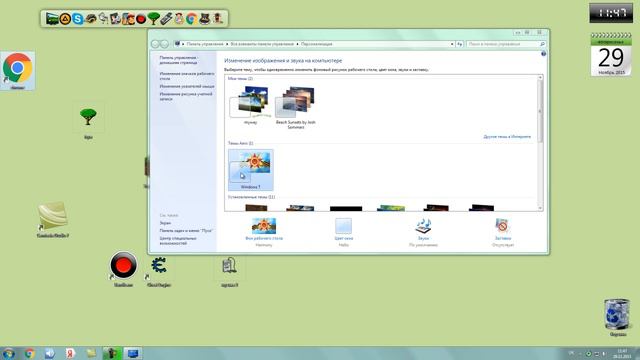Select the Beach Sunsets by Josh Sommers theme

point(295,107)
